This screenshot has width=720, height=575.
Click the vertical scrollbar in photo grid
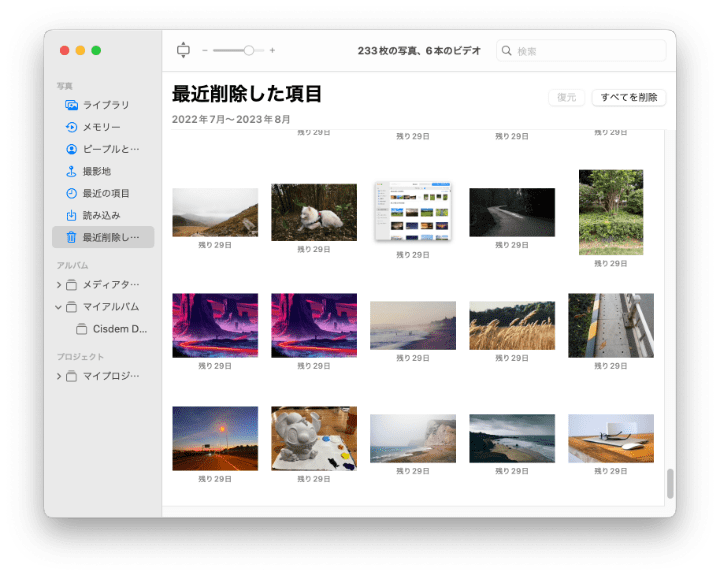tap(670, 484)
